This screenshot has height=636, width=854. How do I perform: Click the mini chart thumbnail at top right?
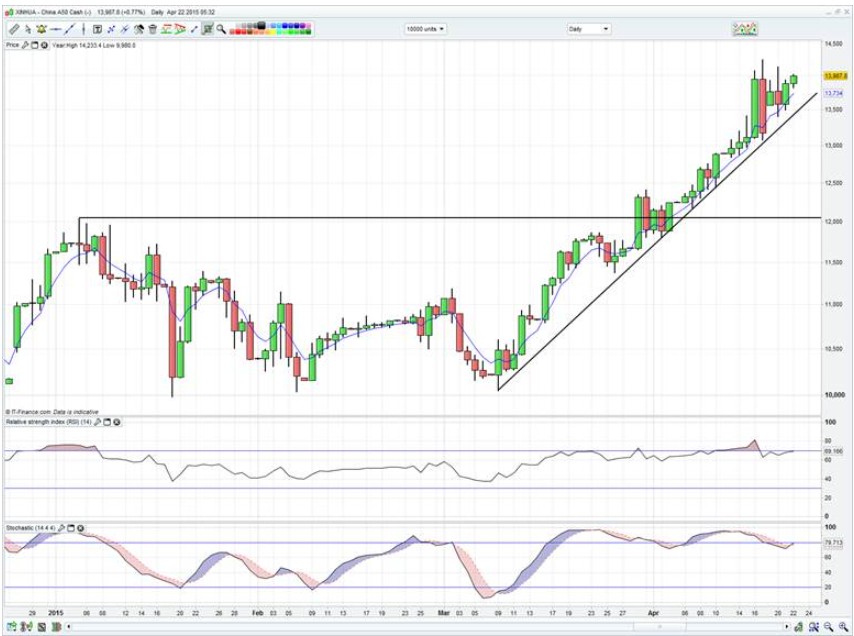point(744,29)
